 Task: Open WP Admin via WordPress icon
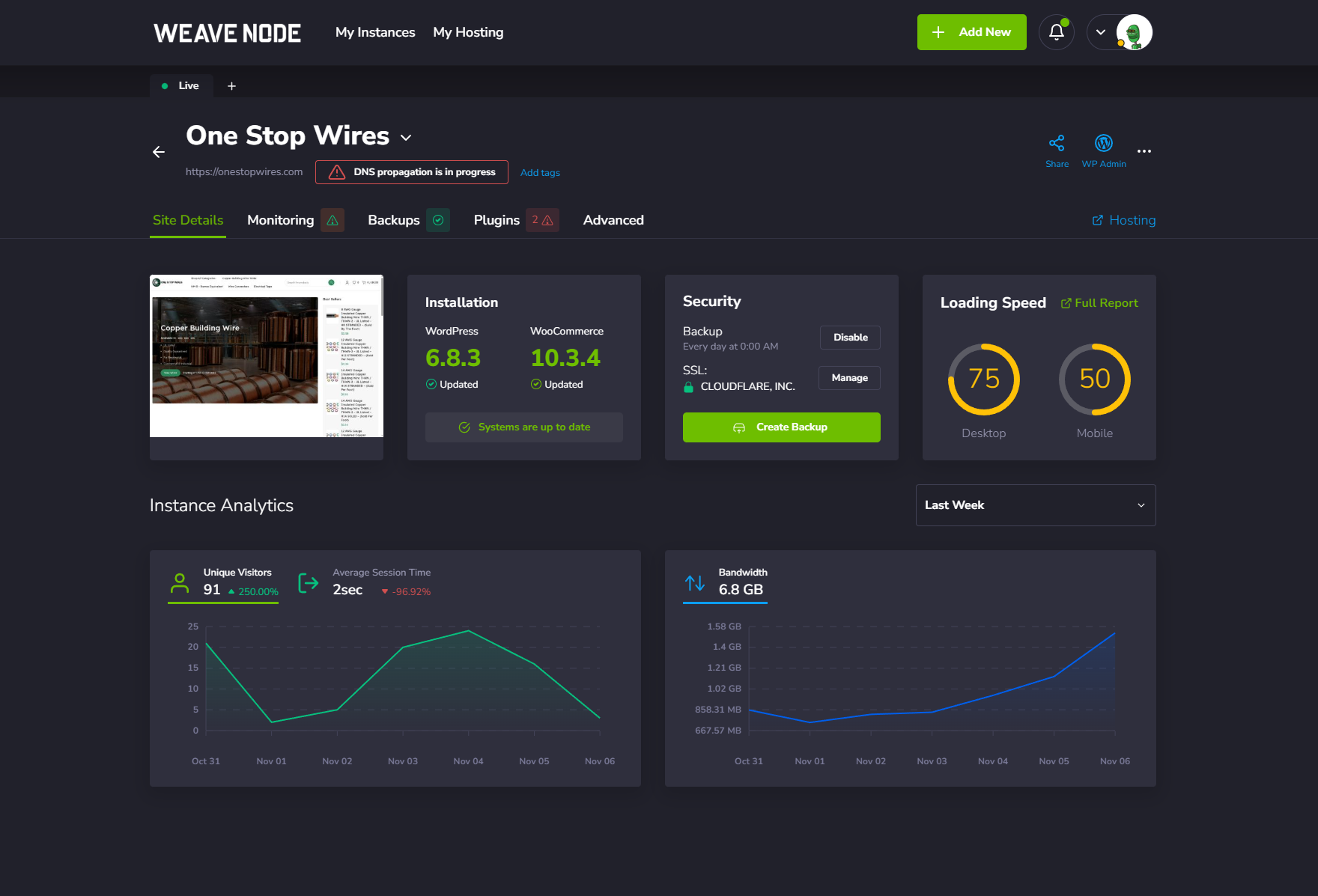pyautogui.click(x=1104, y=143)
